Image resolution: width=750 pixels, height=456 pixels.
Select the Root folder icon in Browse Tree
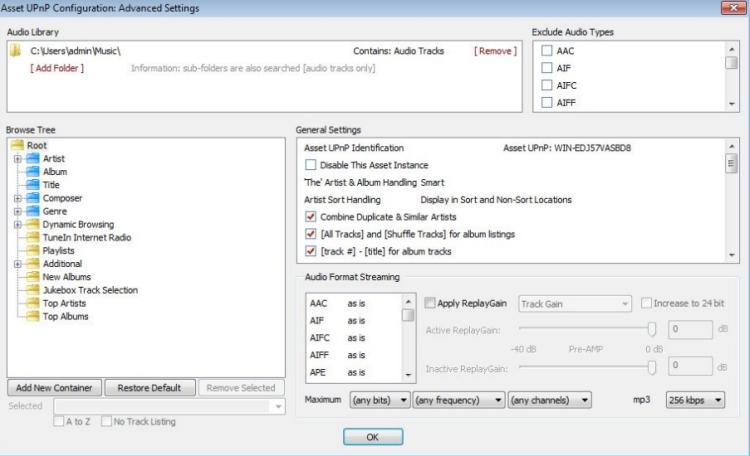[17, 145]
